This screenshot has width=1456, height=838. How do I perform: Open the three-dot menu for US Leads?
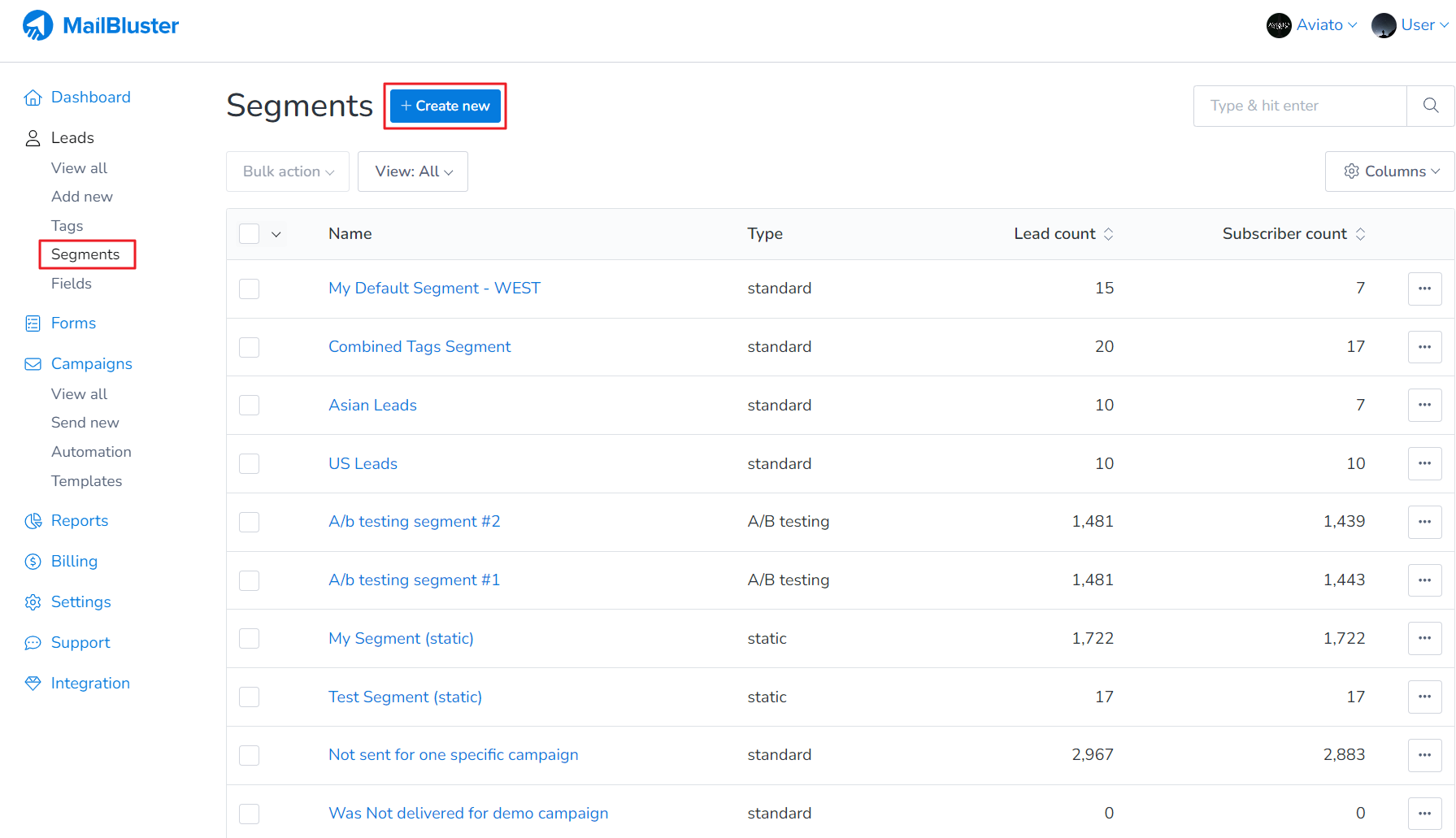tap(1424, 463)
